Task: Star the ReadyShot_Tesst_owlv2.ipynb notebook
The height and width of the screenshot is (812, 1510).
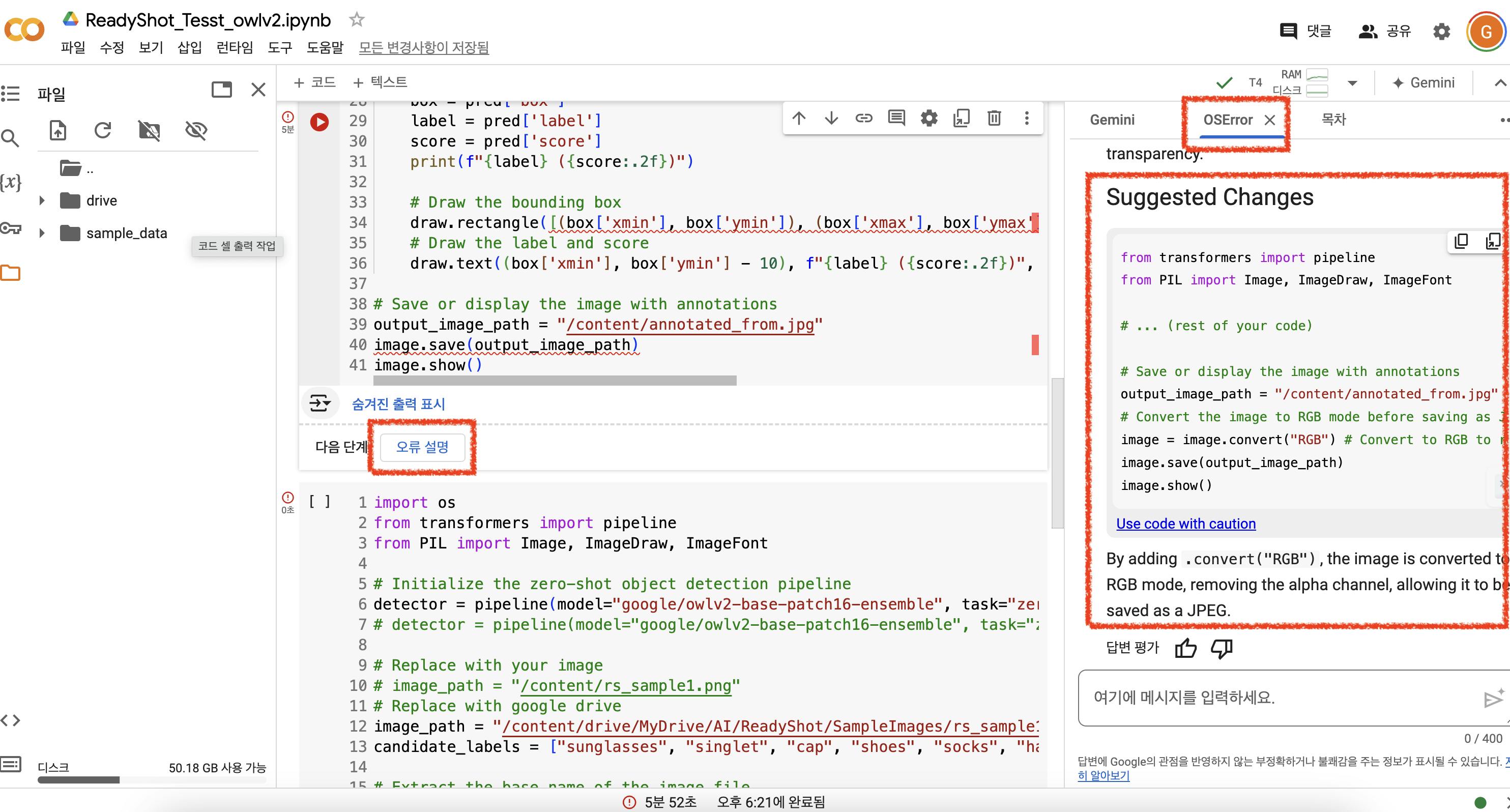Action: tap(357, 20)
